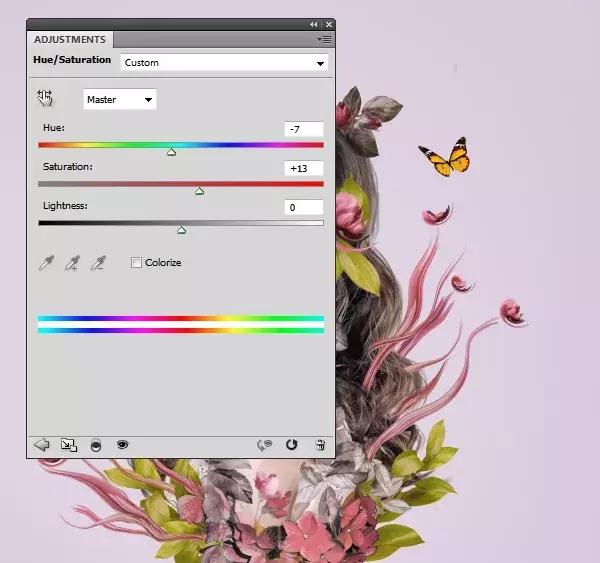
Task: Reset adjustment to defaults icon
Action: [x=292, y=444]
